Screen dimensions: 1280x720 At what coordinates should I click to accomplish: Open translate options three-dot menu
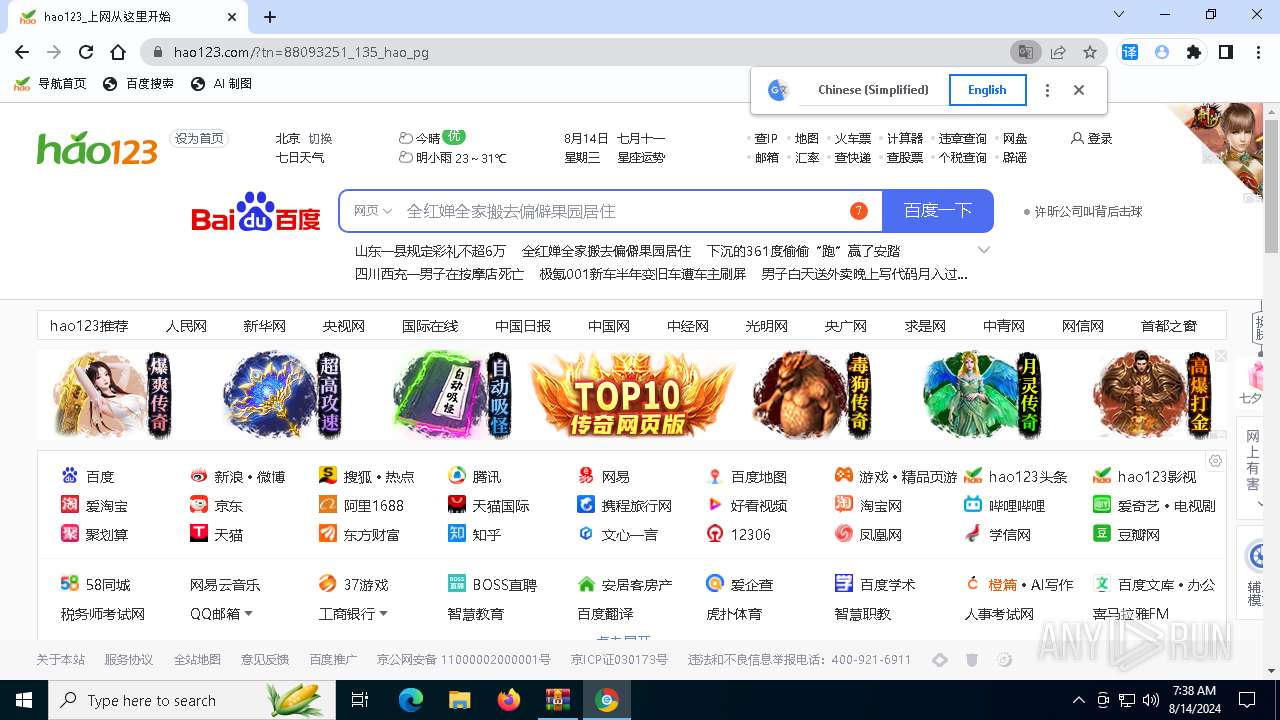tap(1047, 90)
